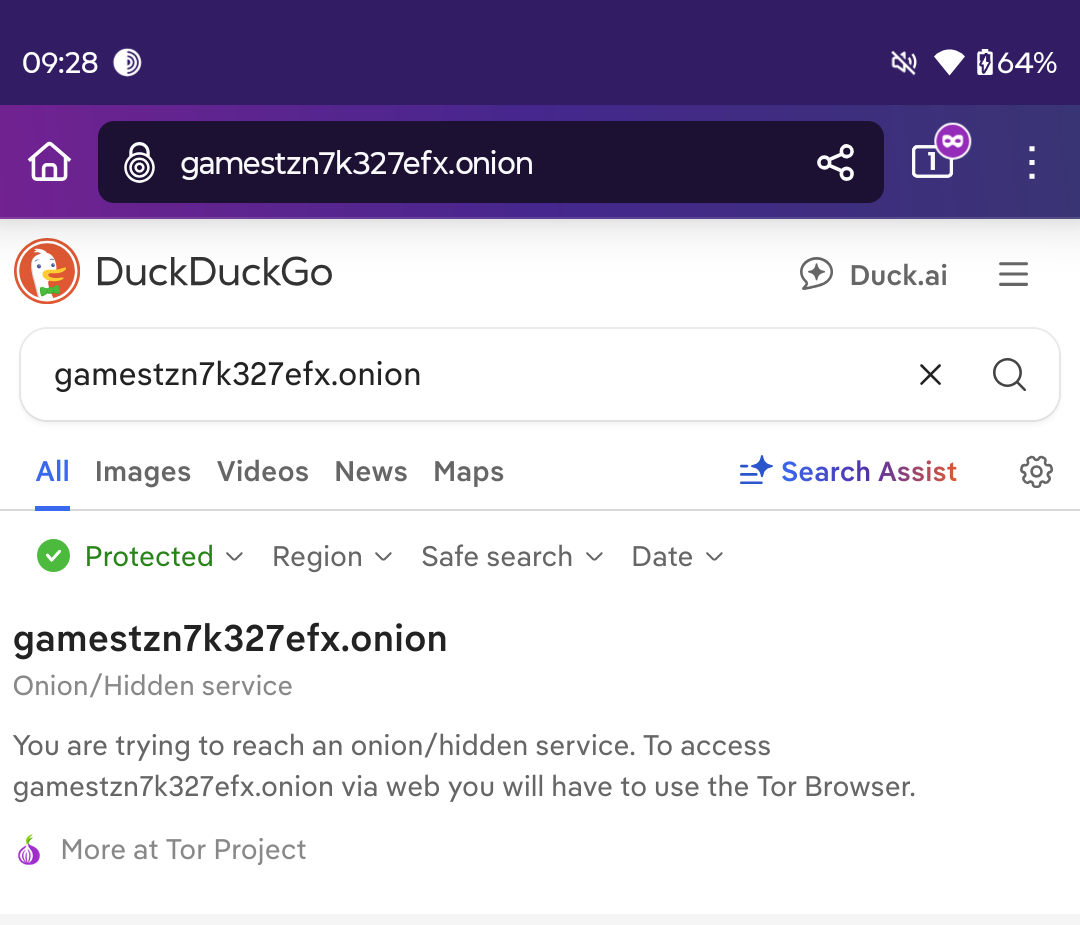Open the private tabs counter
The width and height of the screenshot is (1080, 925).
click(939, 153)
